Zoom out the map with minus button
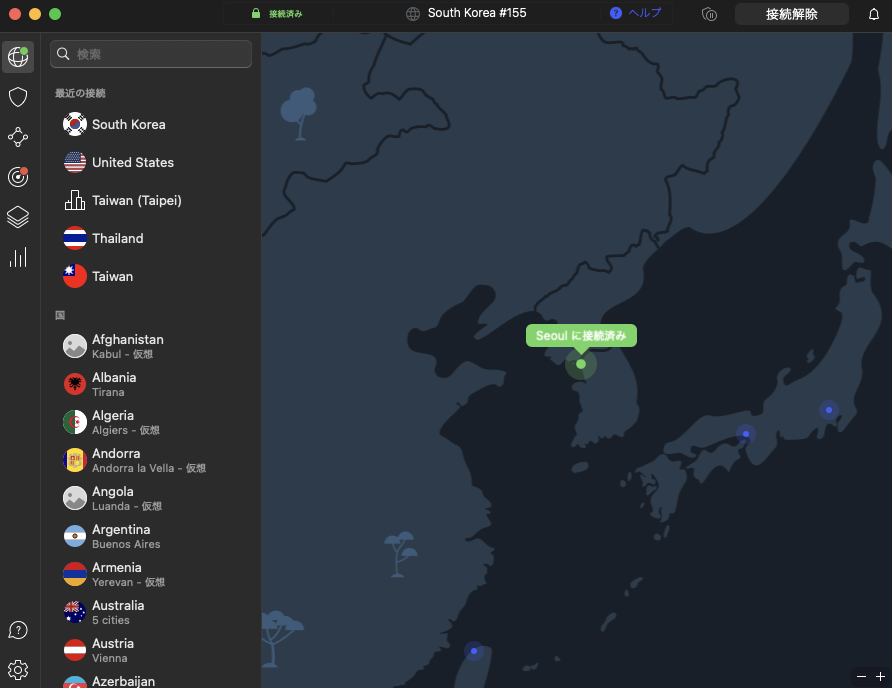 (861, 677)
